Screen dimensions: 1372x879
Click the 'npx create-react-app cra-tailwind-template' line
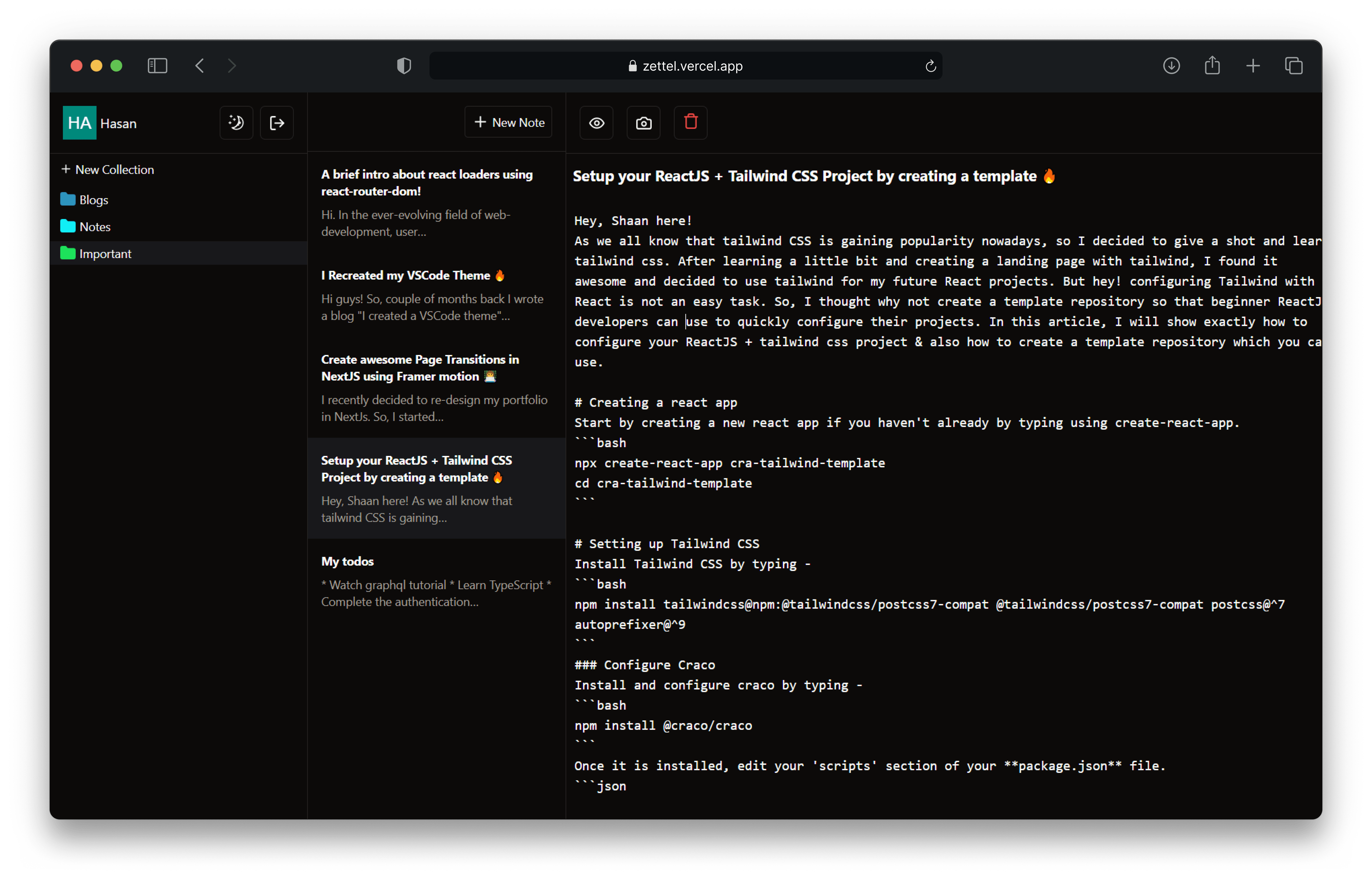[729, 463]
